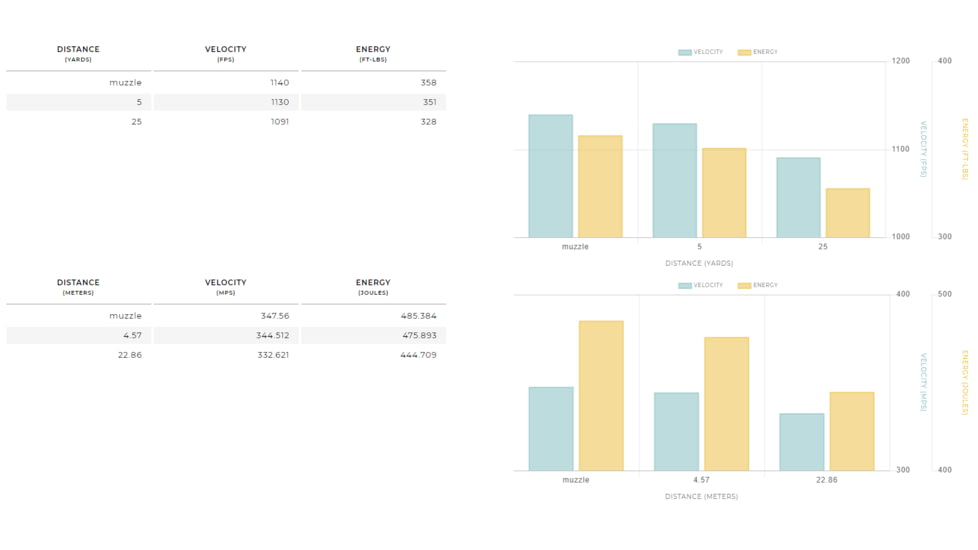
Task: Toggle the ENERGY legend in the yards chart
Action: 757,52
